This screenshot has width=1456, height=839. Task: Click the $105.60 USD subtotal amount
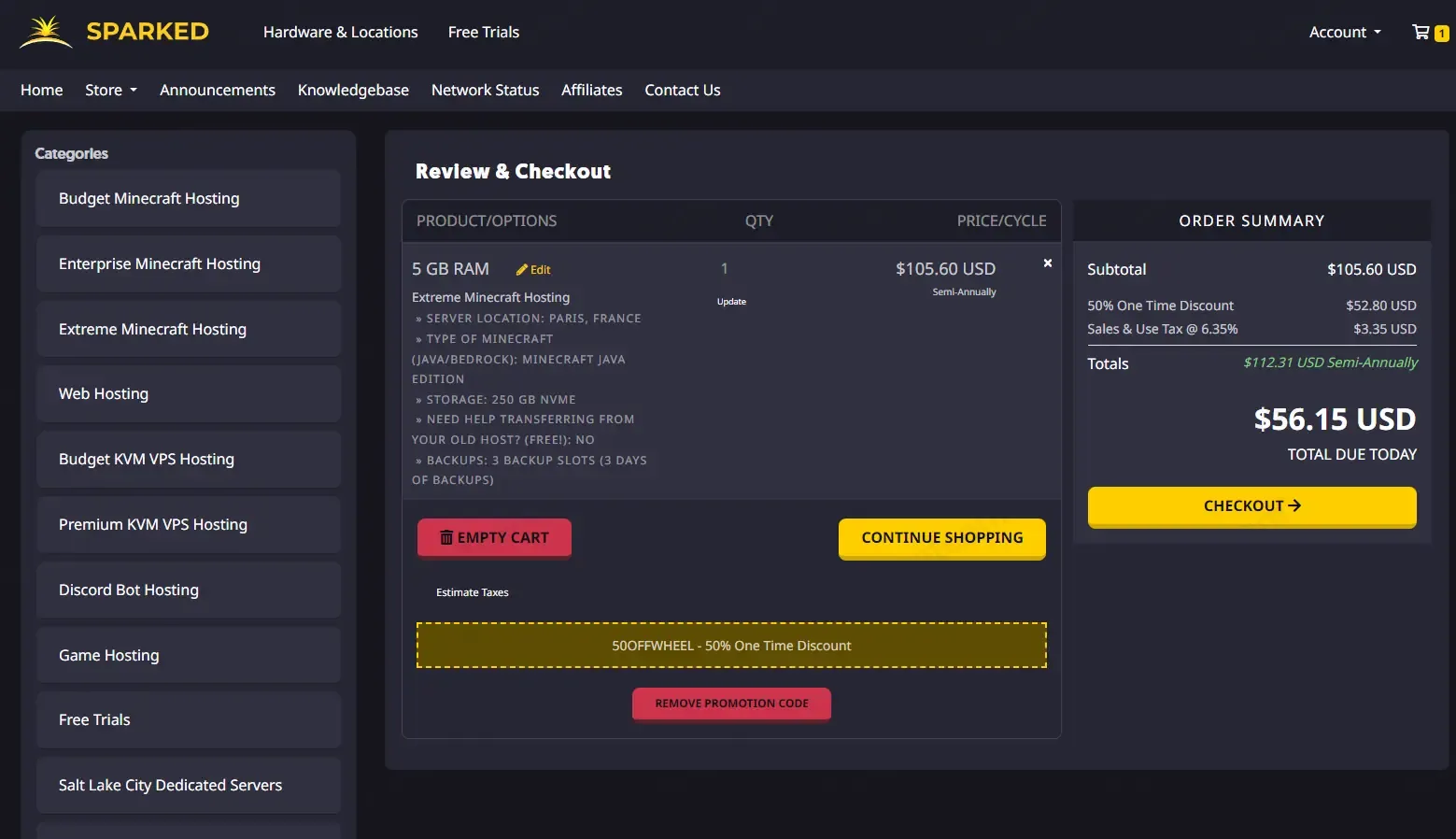1372,269
